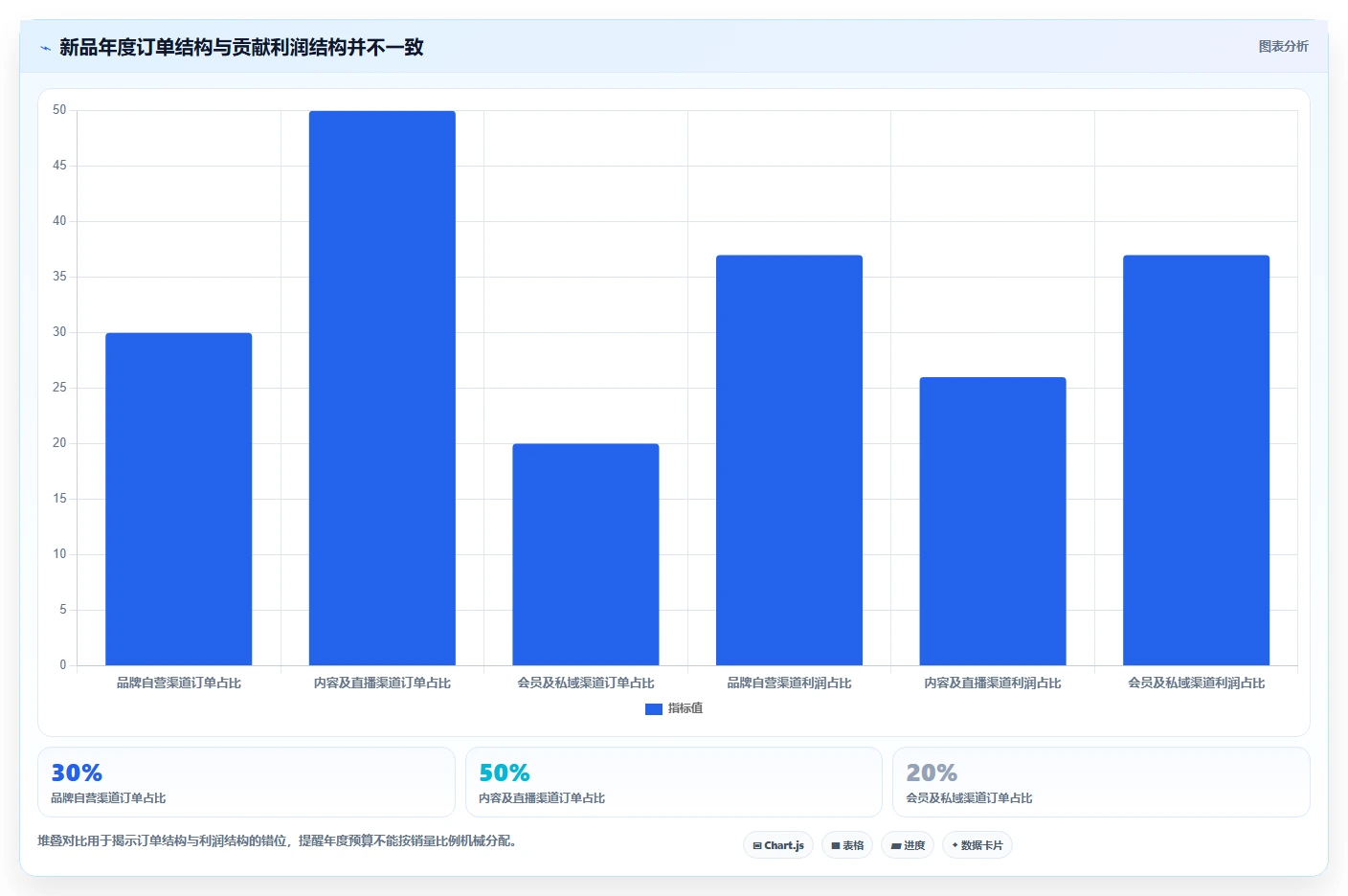The width and height of the screenshot is (1348, 896).
Task: Select the 品牌自营渠道利润占比 bar
Action: [x=789, y=460]
